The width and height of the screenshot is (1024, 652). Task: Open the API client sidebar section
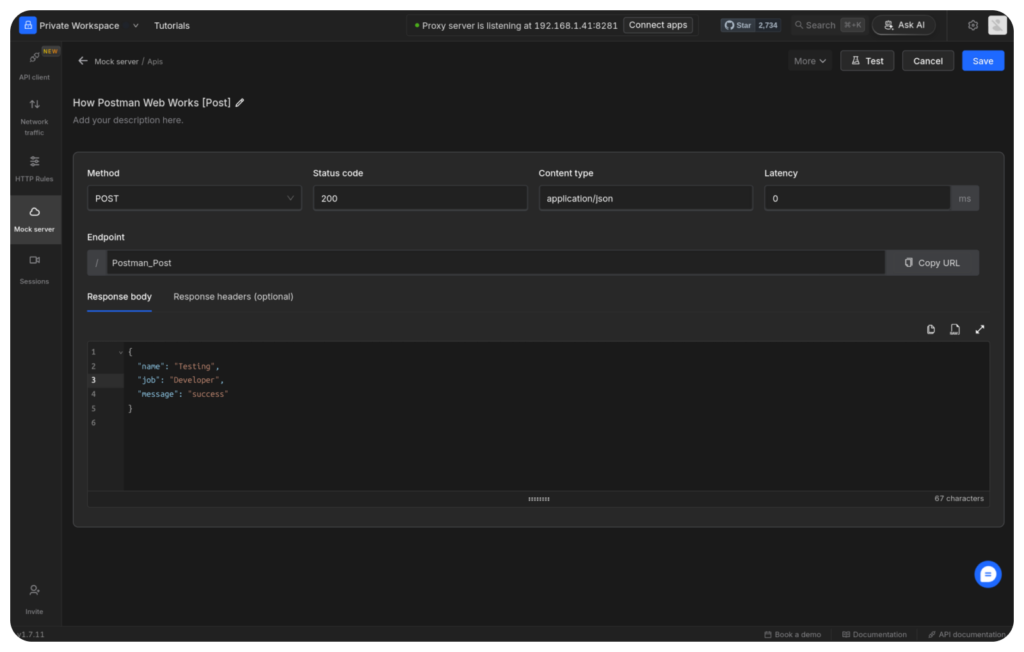tap(34, 65)
